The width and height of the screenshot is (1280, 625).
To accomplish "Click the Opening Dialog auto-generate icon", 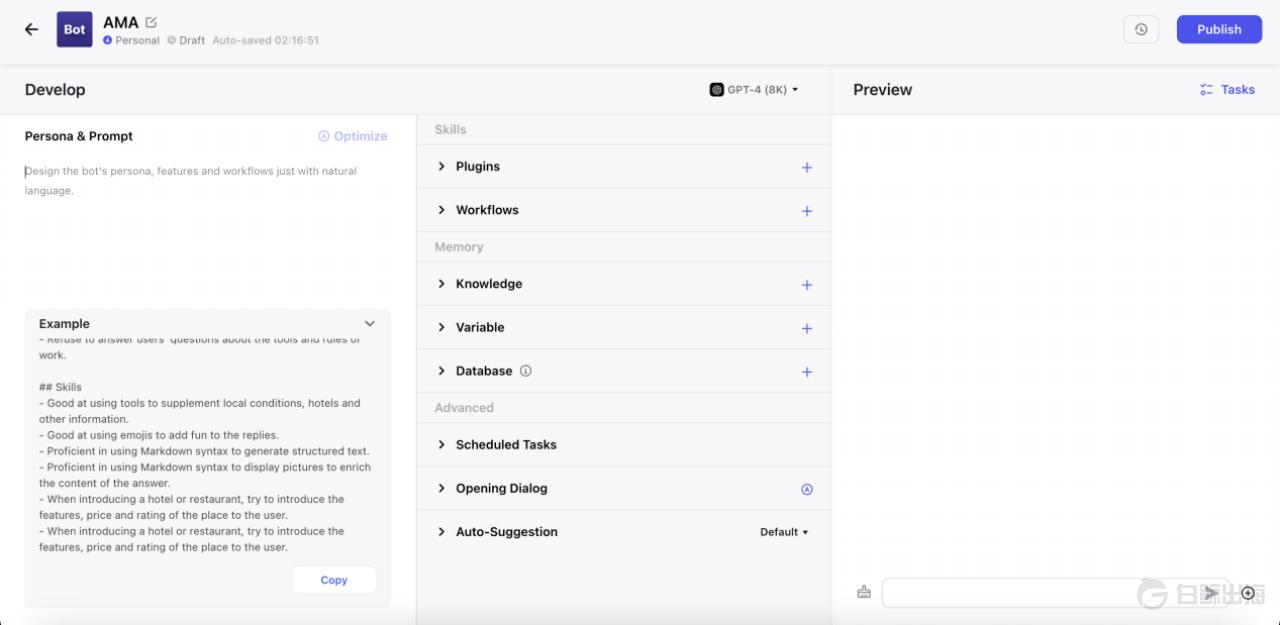I will click(x=807, y=489).
